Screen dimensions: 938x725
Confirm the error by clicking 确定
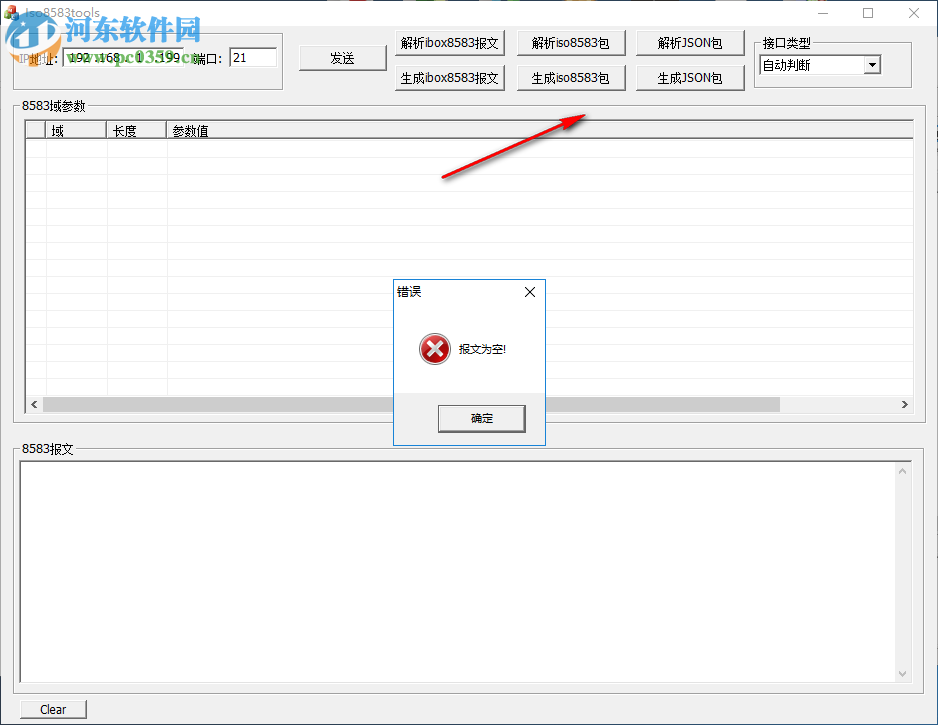point(481,418)
